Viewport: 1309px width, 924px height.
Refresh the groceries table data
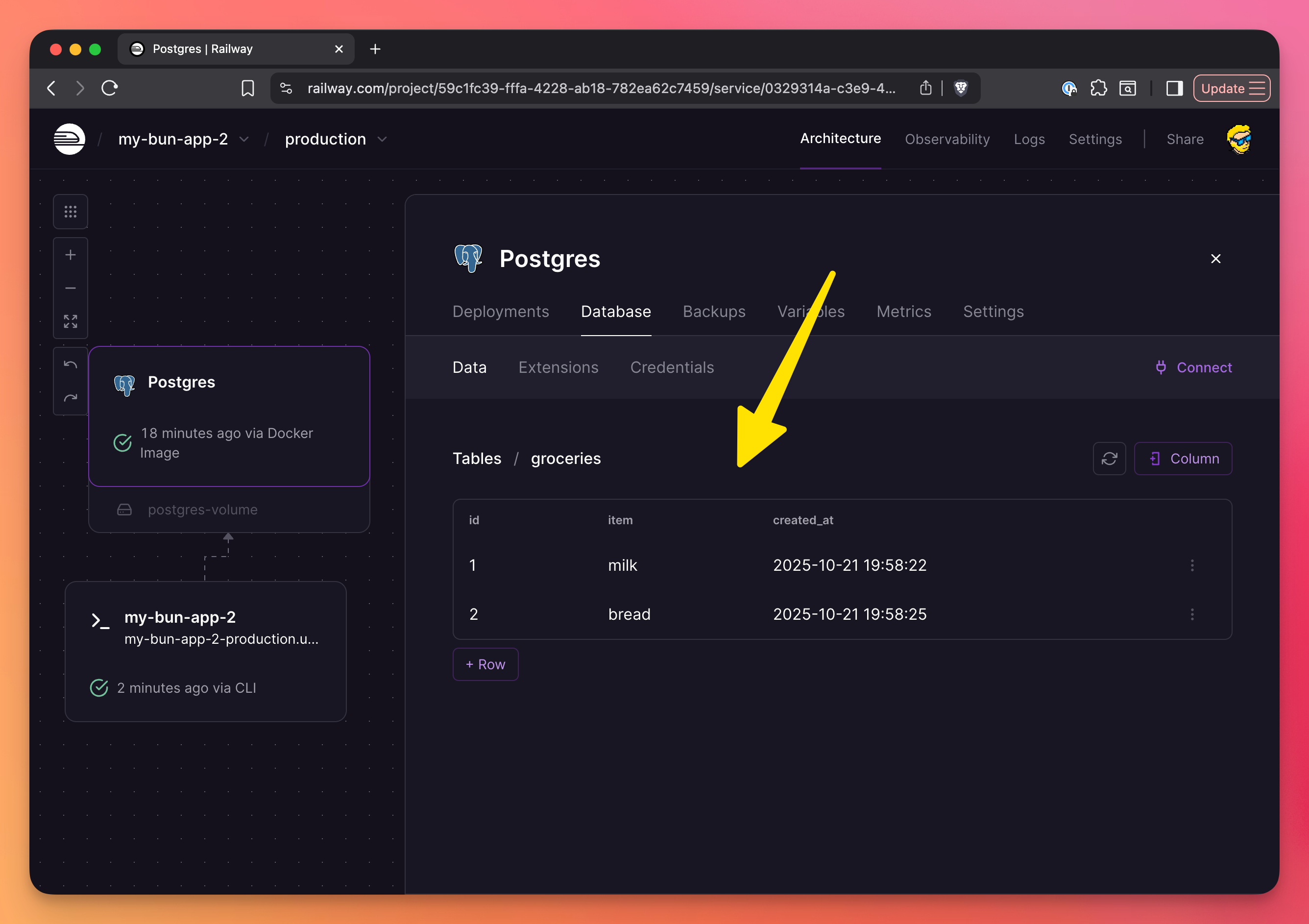[x=1109, y=458]
